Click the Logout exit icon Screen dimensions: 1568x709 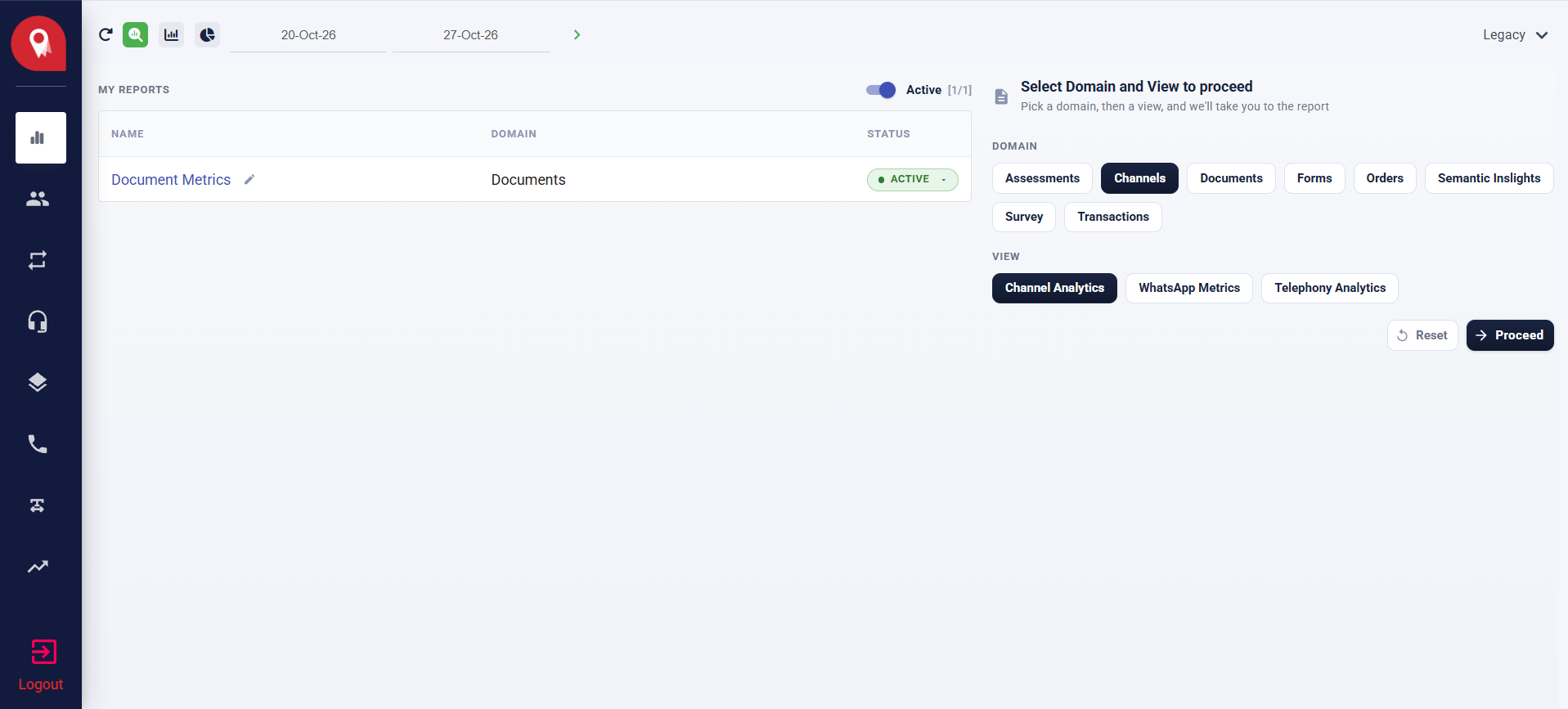pyautogui.click(x=43, y=652)
